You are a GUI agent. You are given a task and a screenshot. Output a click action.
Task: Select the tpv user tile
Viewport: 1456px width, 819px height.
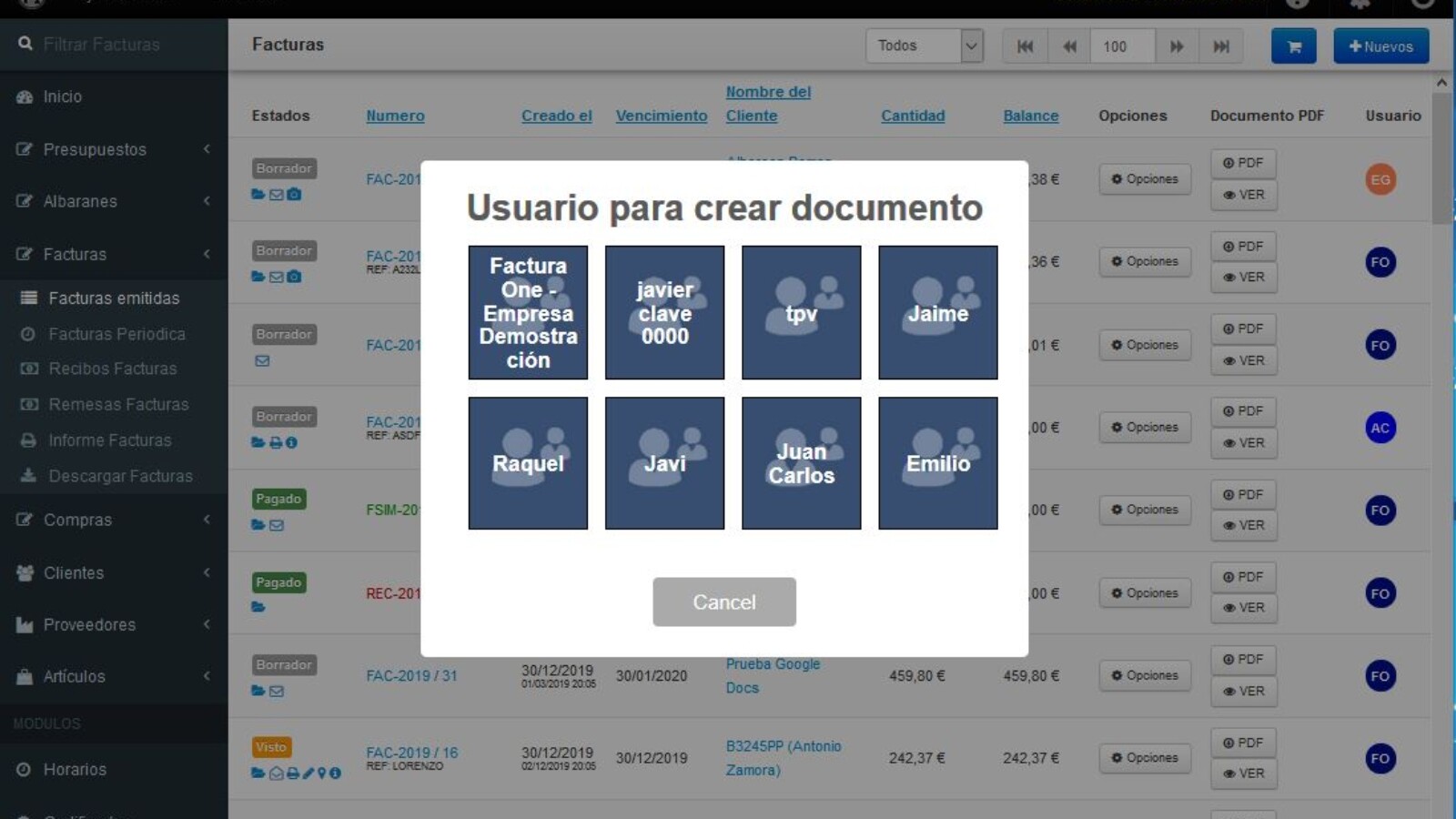point(801,312)
